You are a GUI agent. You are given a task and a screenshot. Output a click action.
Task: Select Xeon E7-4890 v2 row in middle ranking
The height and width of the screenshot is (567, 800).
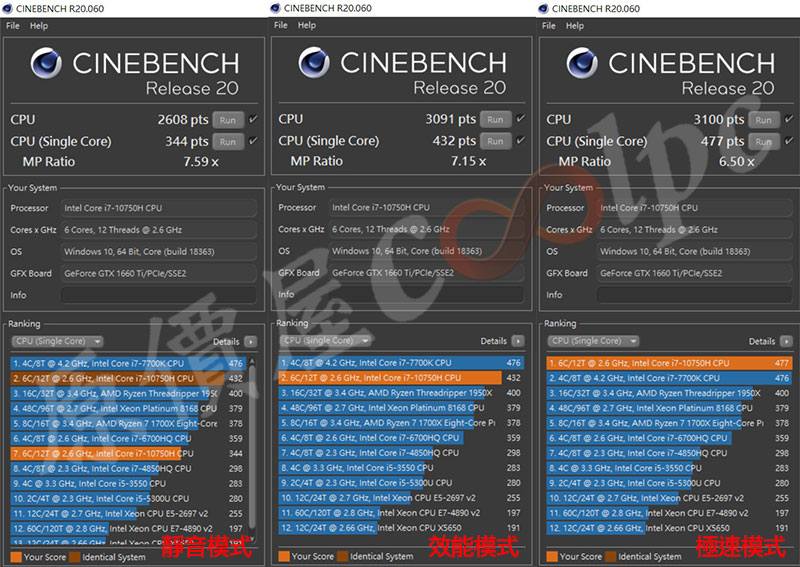pyautogui.click(x=401, y=513)
